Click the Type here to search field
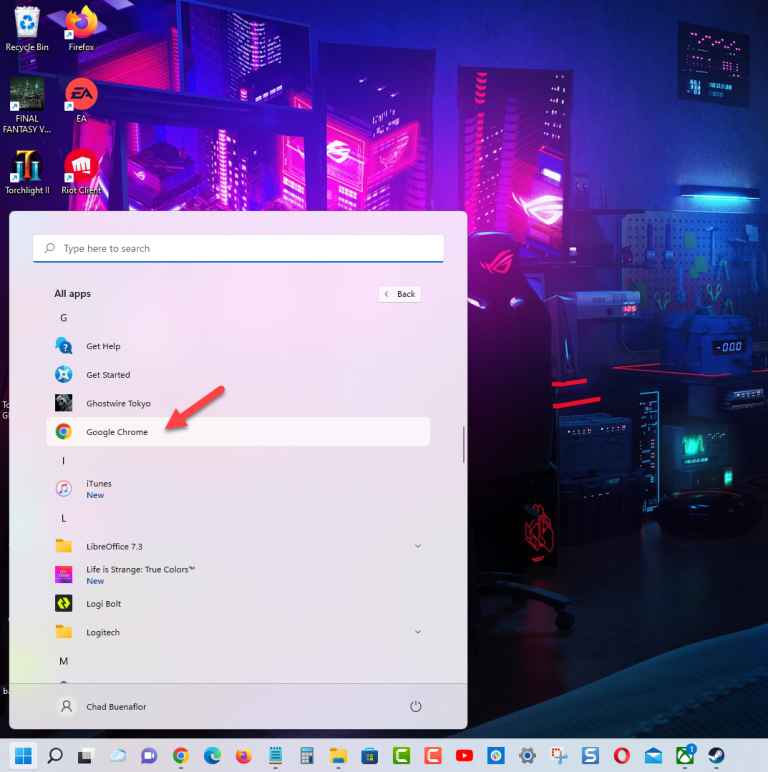The image size is (768, 772). click(x=238, y=249)
